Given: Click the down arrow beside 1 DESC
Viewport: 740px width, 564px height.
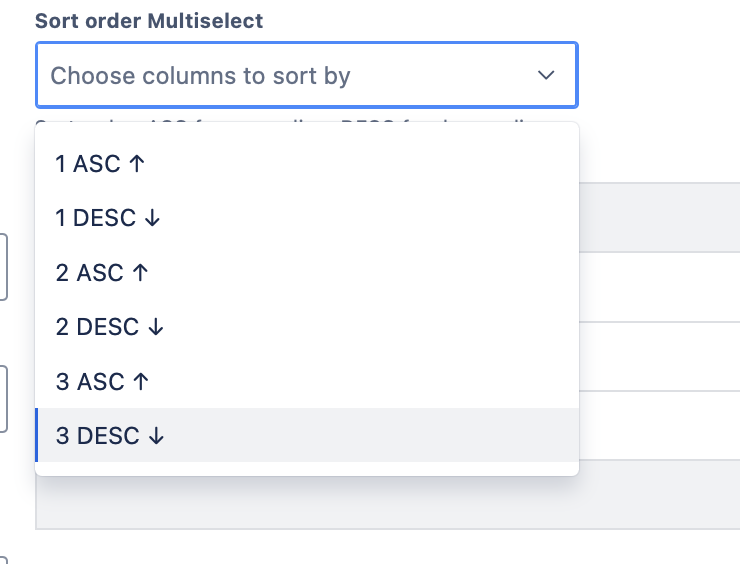Looking at the screenshot, I should [152, 218].
